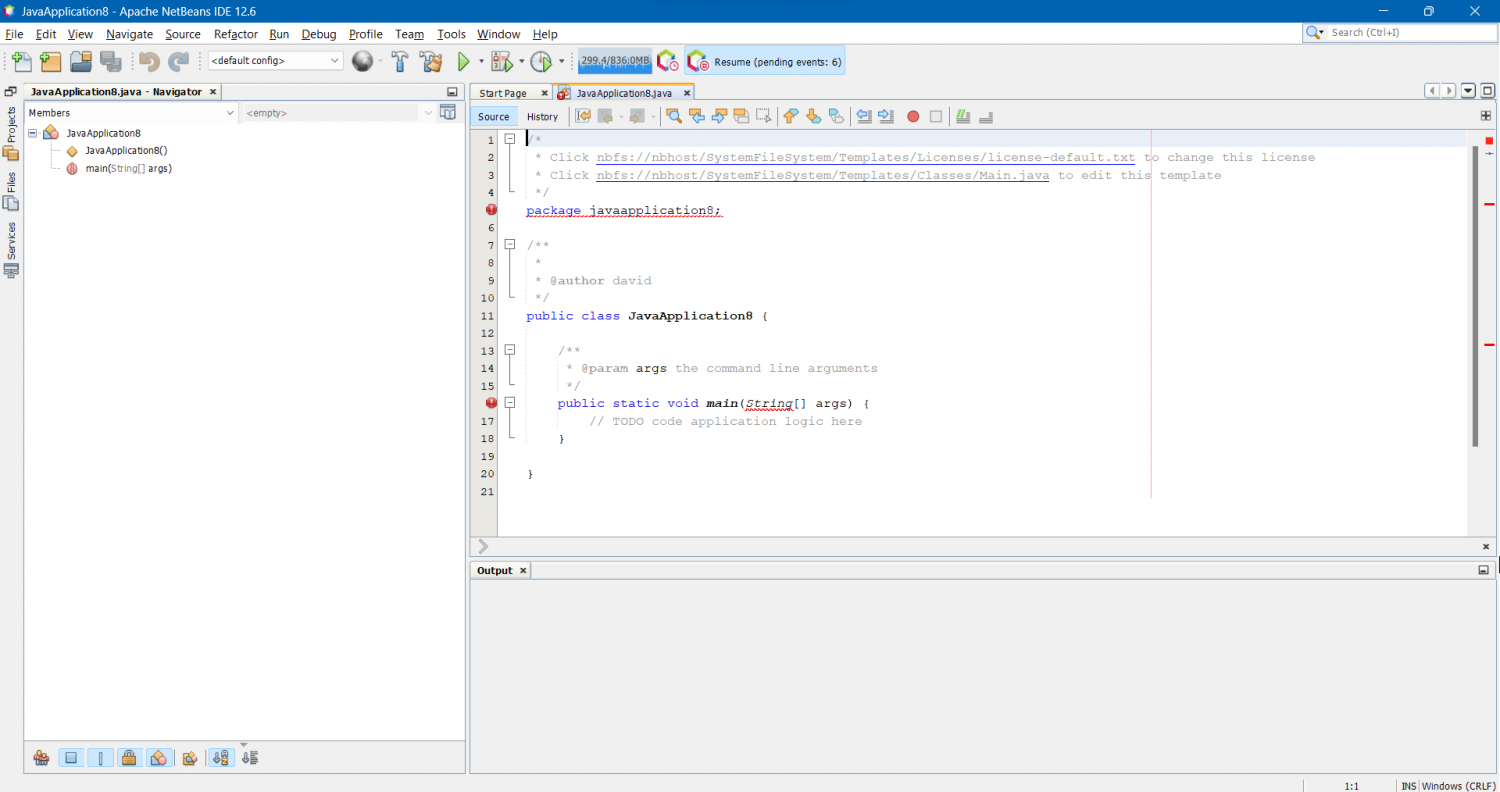Open the Start Page tab

[503, 93]
